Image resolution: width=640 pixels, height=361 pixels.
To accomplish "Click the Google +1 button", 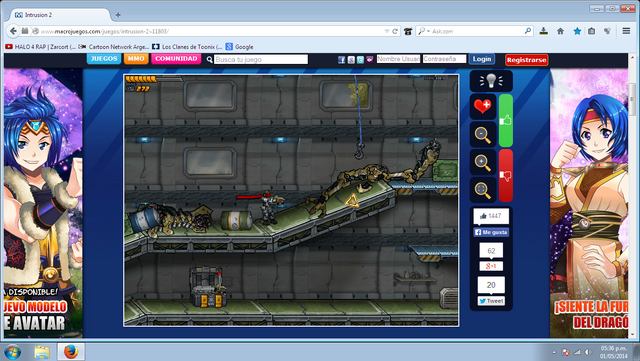I will pos(491,266).
